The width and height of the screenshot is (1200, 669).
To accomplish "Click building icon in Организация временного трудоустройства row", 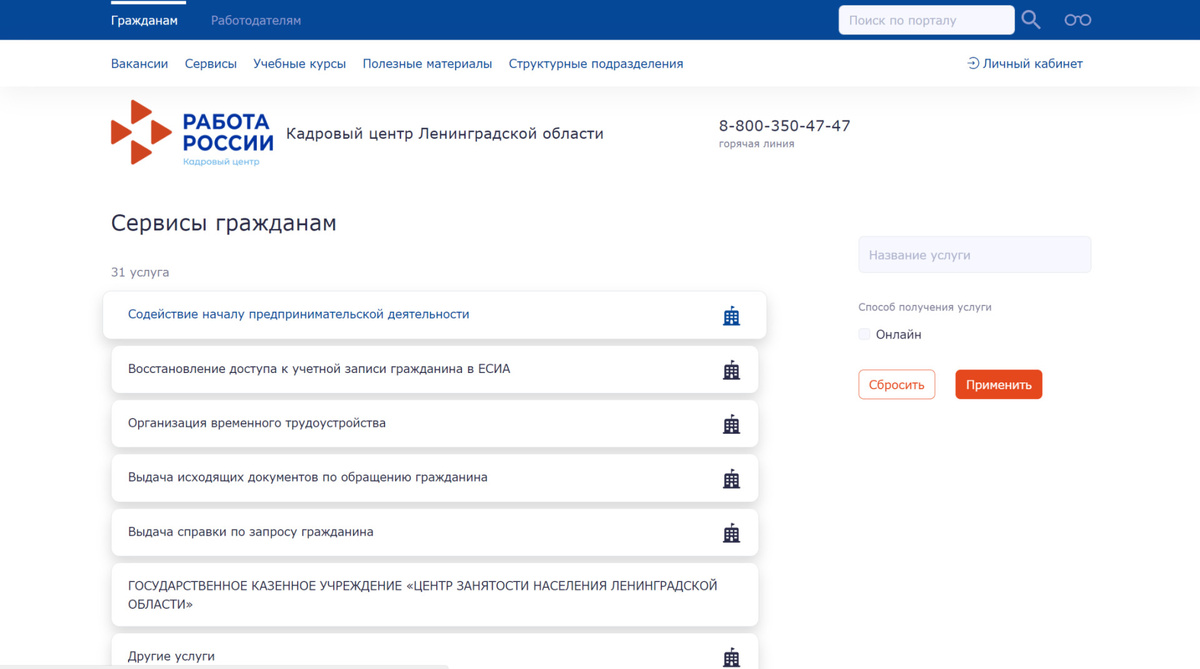I will [731, 424].
